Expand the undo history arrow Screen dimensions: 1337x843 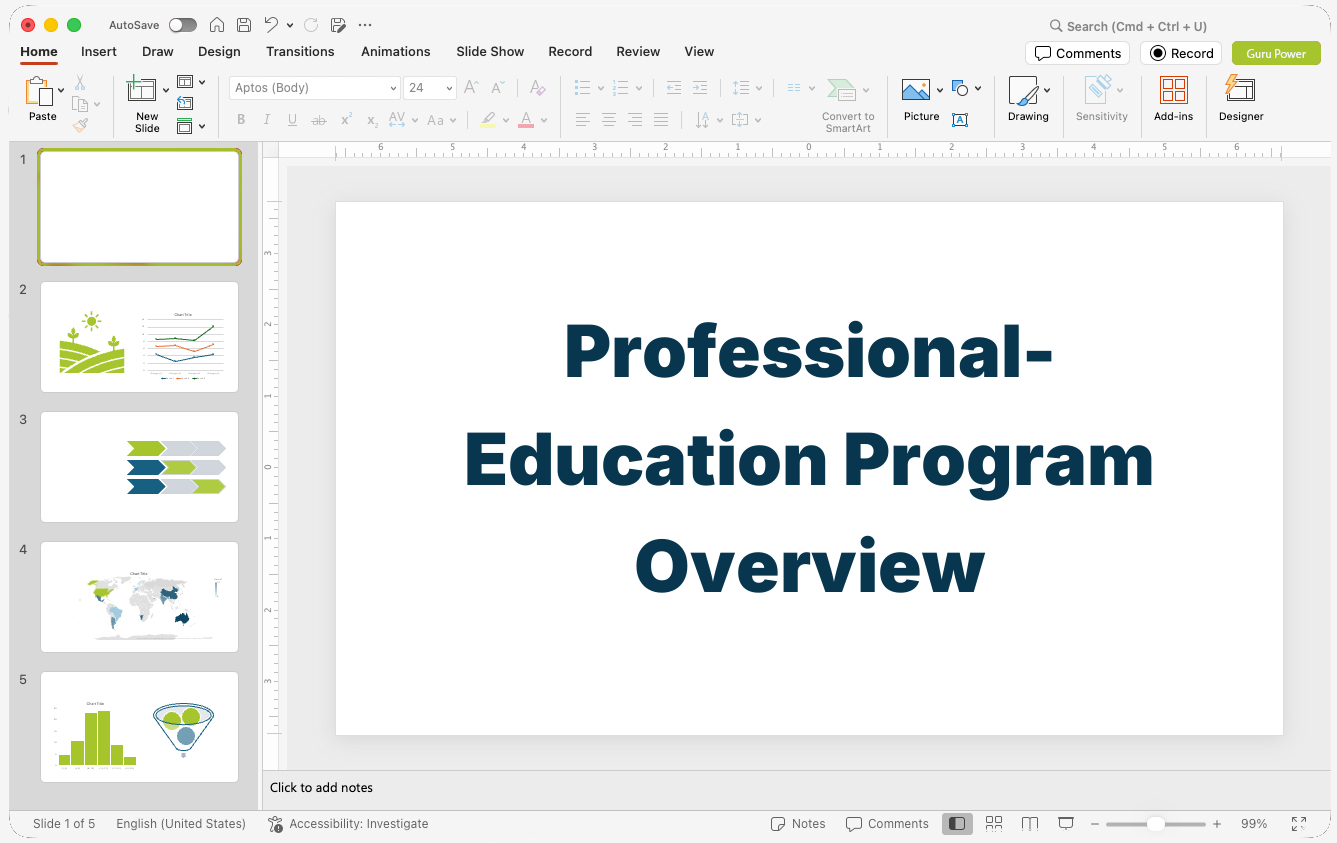pyautogui.click(x=290, y=25)
